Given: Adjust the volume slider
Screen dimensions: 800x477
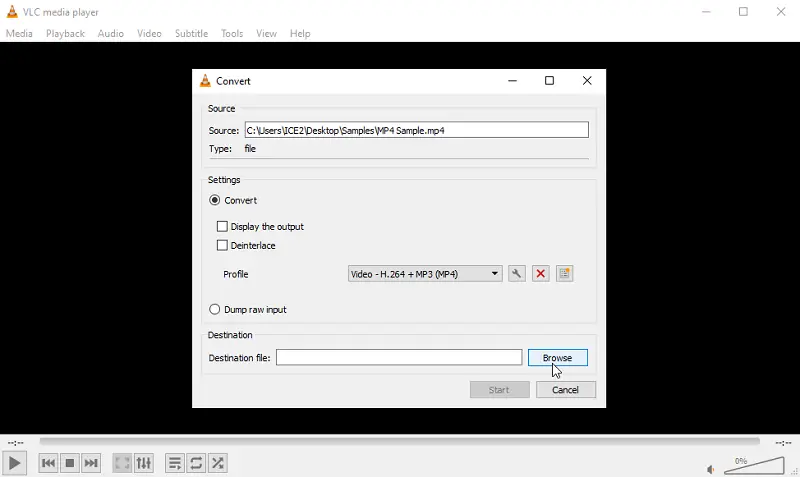Looking at the screenshot, I should pyautogui.click(x=754, y=465).
